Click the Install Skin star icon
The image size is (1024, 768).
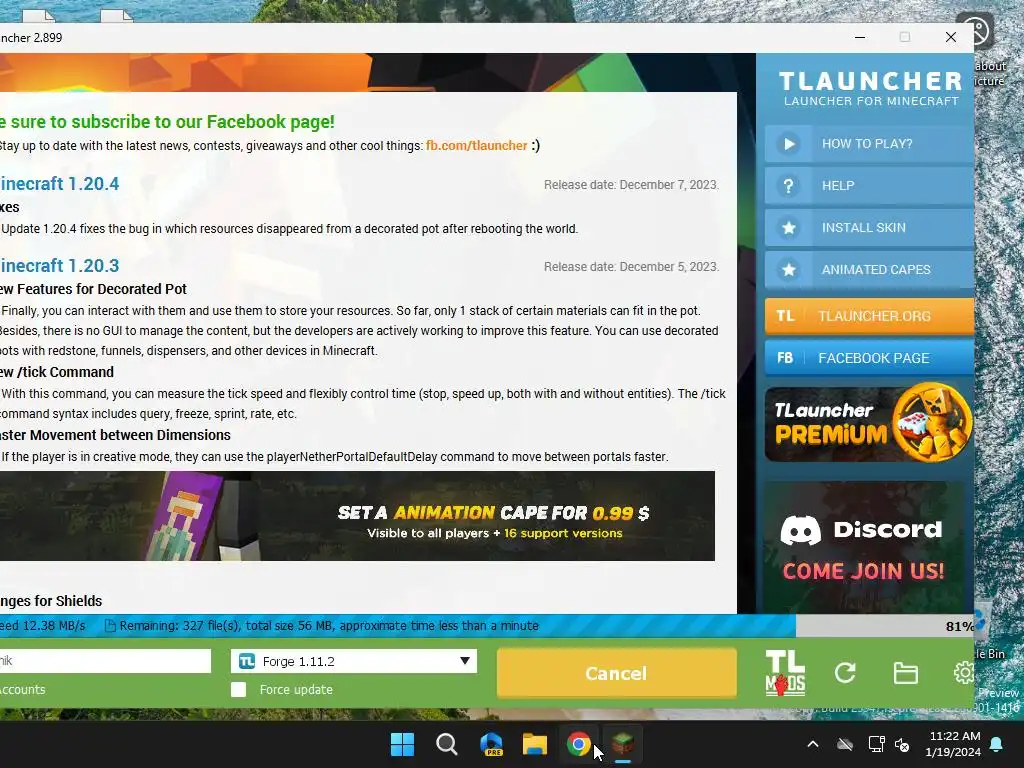coord(788,227)
